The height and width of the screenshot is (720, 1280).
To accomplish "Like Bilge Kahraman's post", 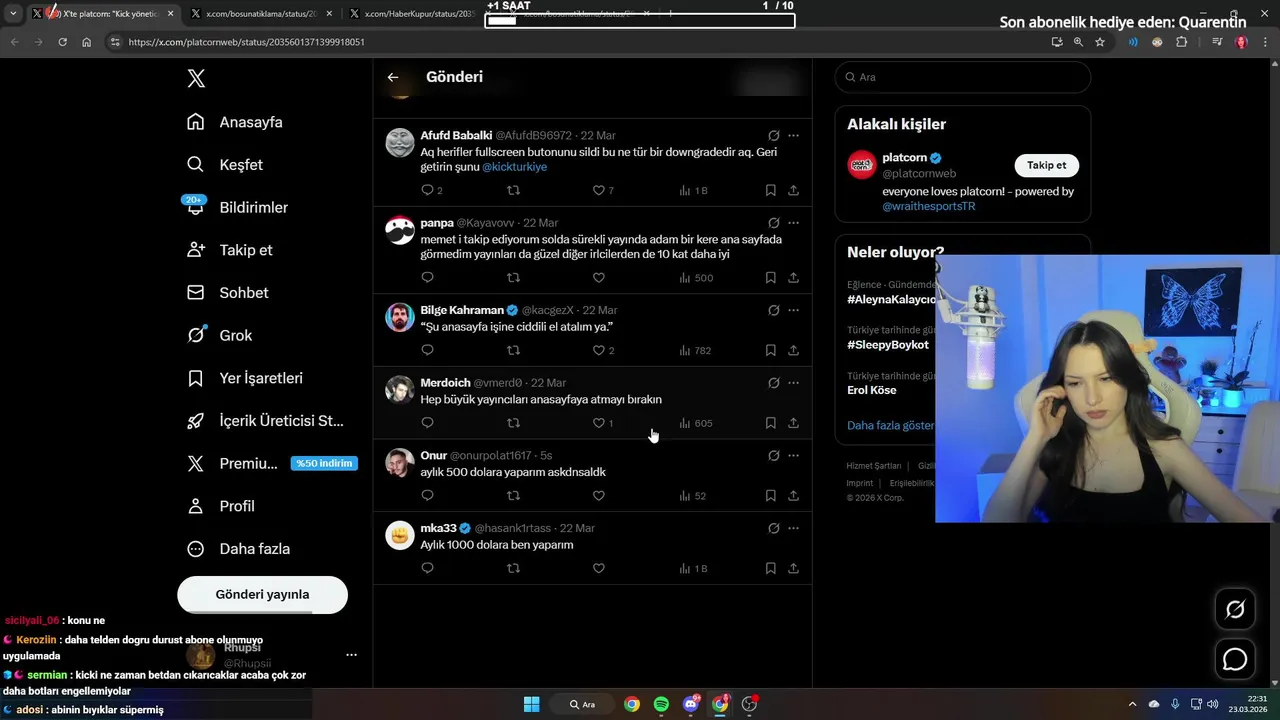I will pyautogui.click(x=599, y=350).
